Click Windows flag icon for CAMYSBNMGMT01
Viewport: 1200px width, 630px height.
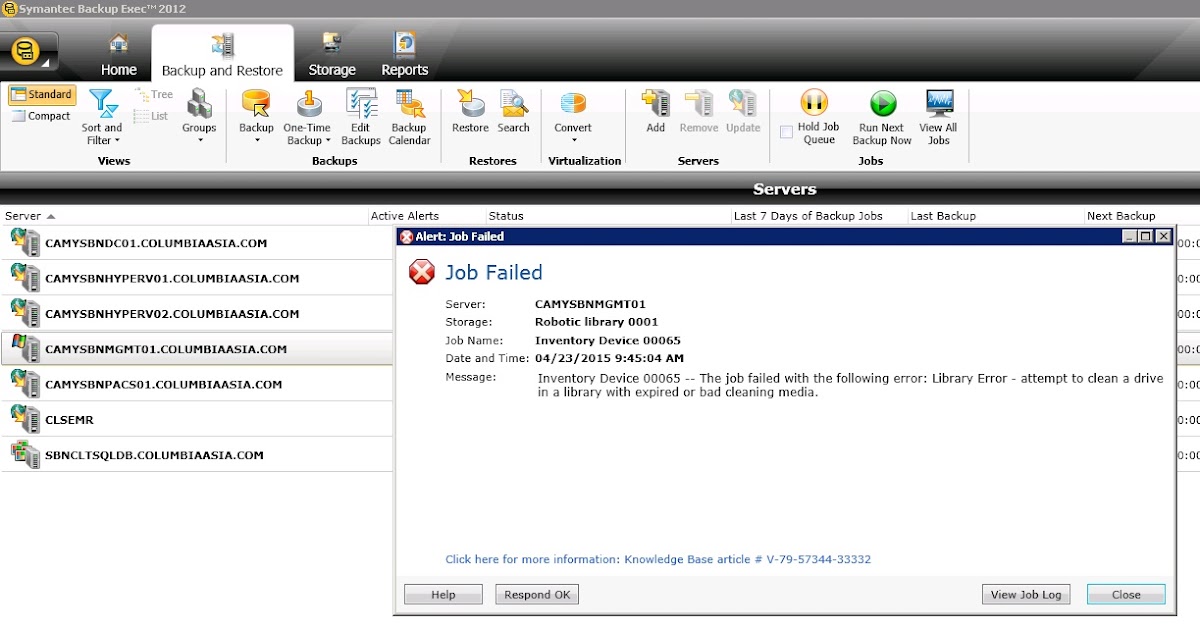coord(25,348)
